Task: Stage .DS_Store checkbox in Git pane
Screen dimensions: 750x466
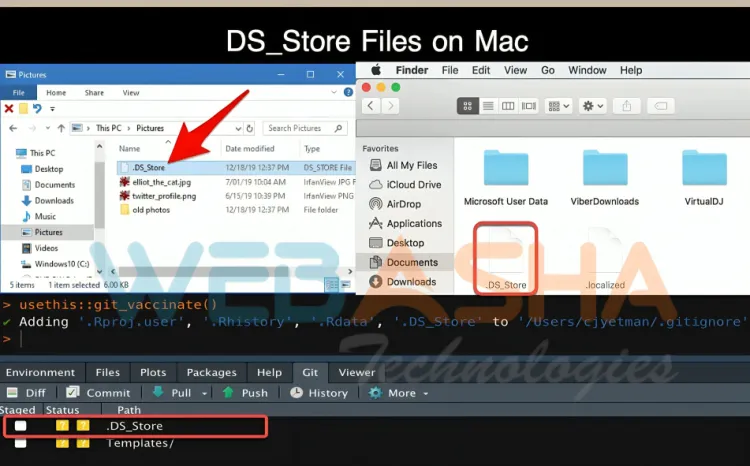Action: click(x=21, y=425)
